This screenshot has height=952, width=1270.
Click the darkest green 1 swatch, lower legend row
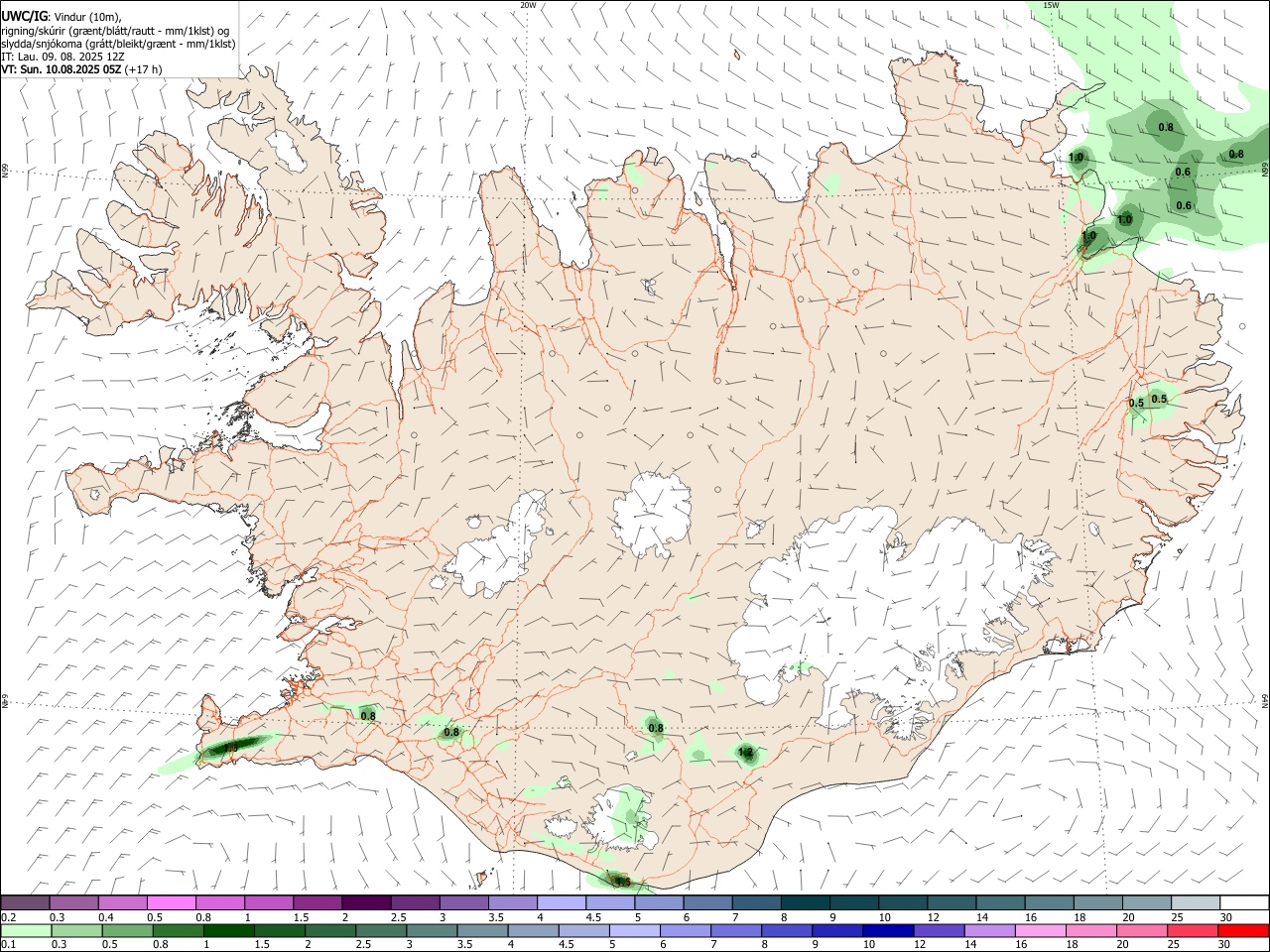[228, 930]
